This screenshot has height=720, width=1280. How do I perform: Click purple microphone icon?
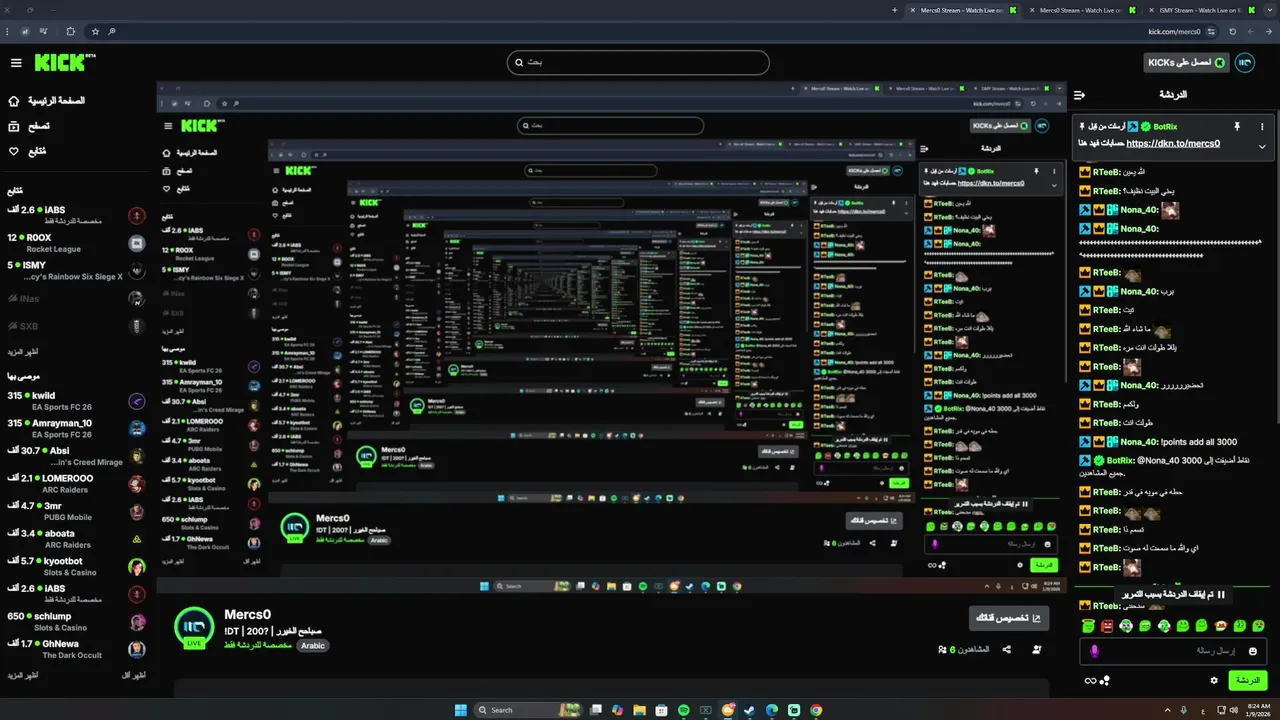tap(1094, 651)
